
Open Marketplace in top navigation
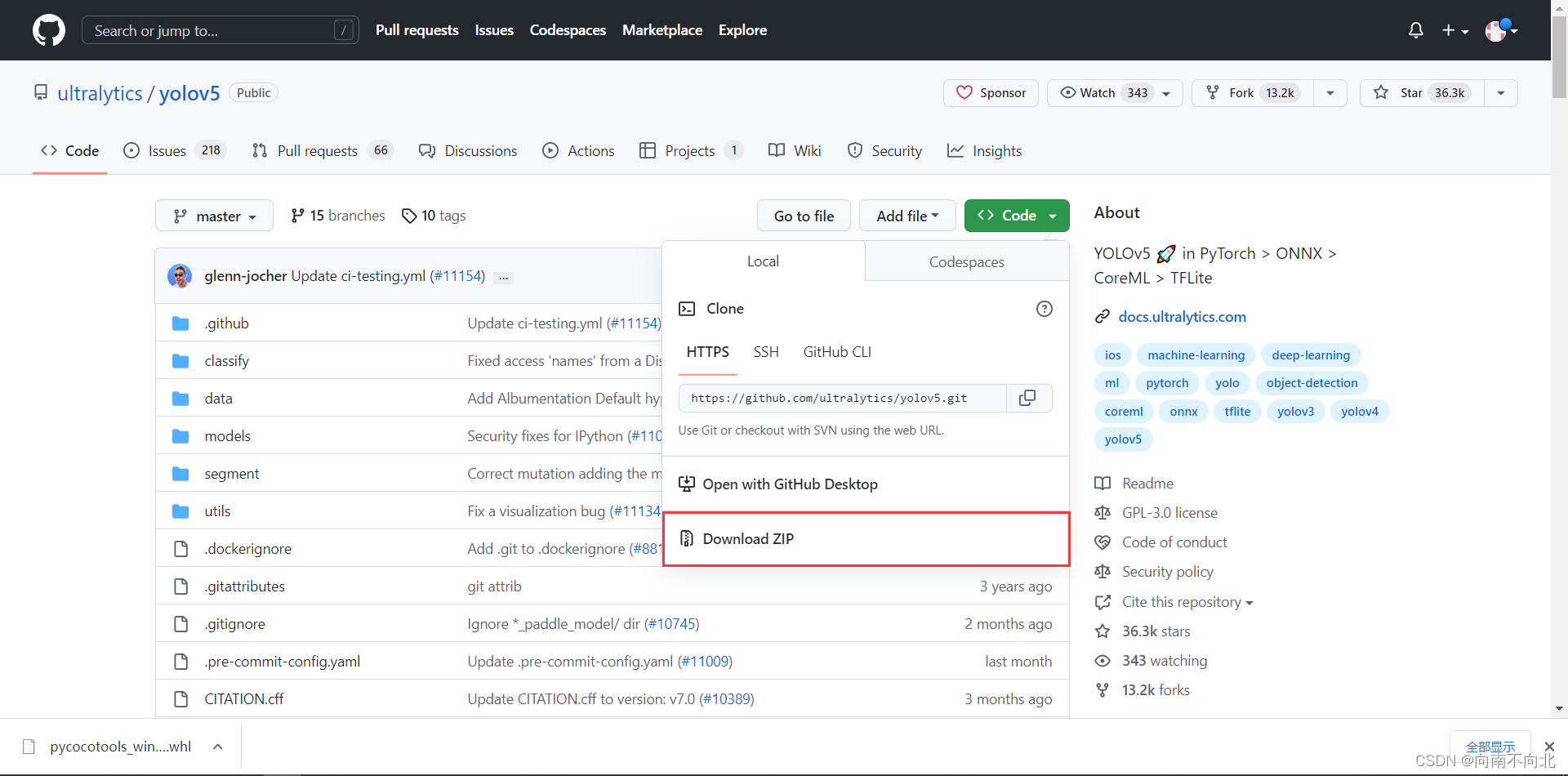(x=661, y=30)
